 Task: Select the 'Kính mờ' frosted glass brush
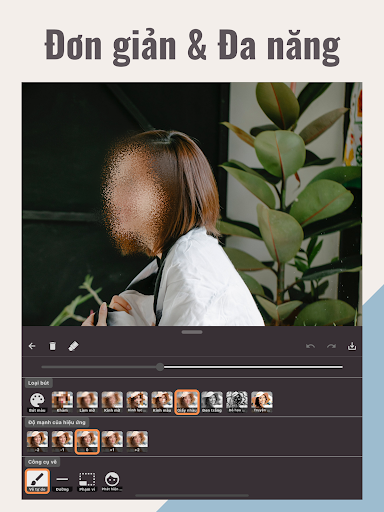point(112,402)
